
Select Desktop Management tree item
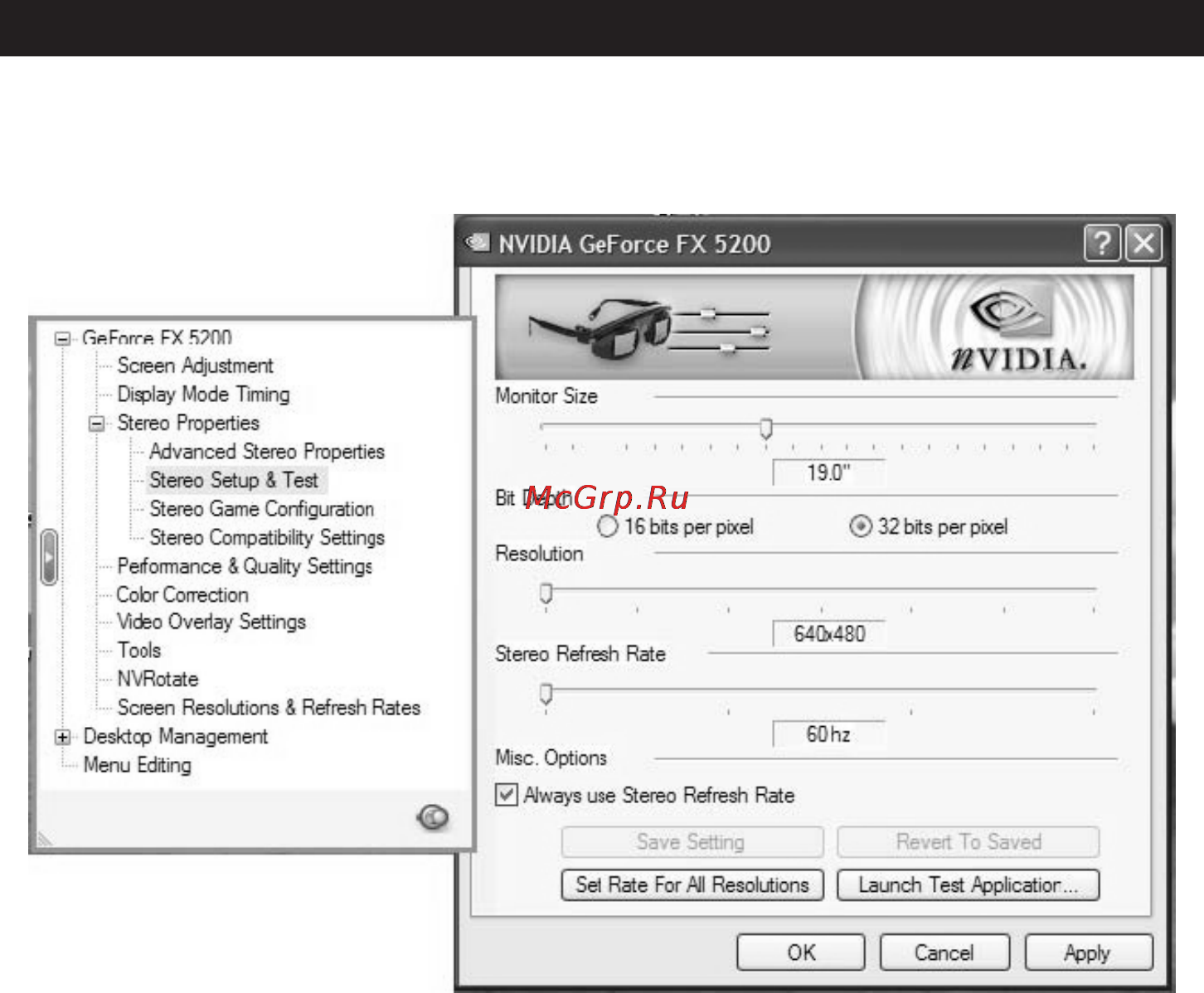click(176, 736)
